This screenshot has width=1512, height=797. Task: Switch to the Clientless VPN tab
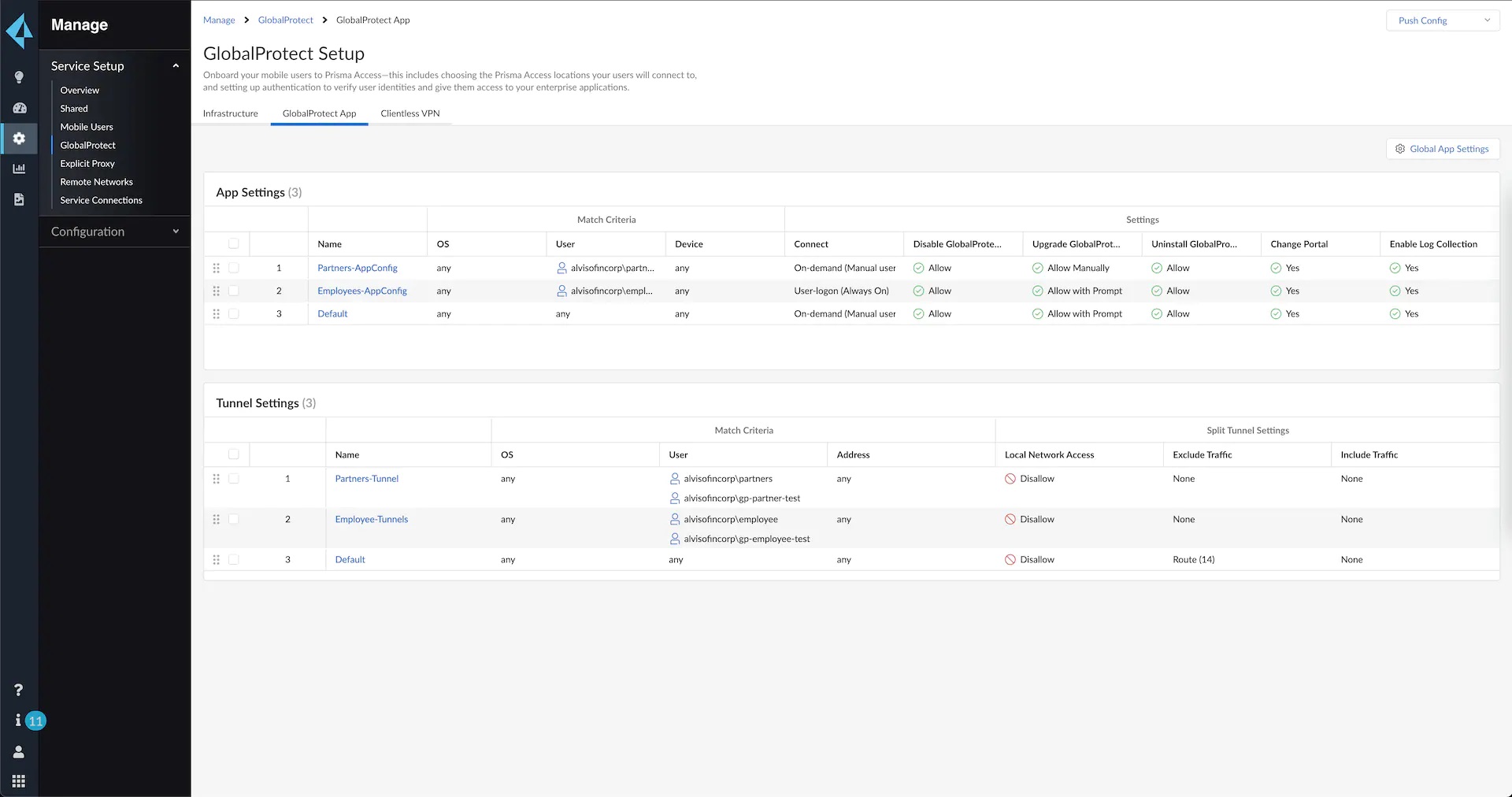[x=410, y=113]
